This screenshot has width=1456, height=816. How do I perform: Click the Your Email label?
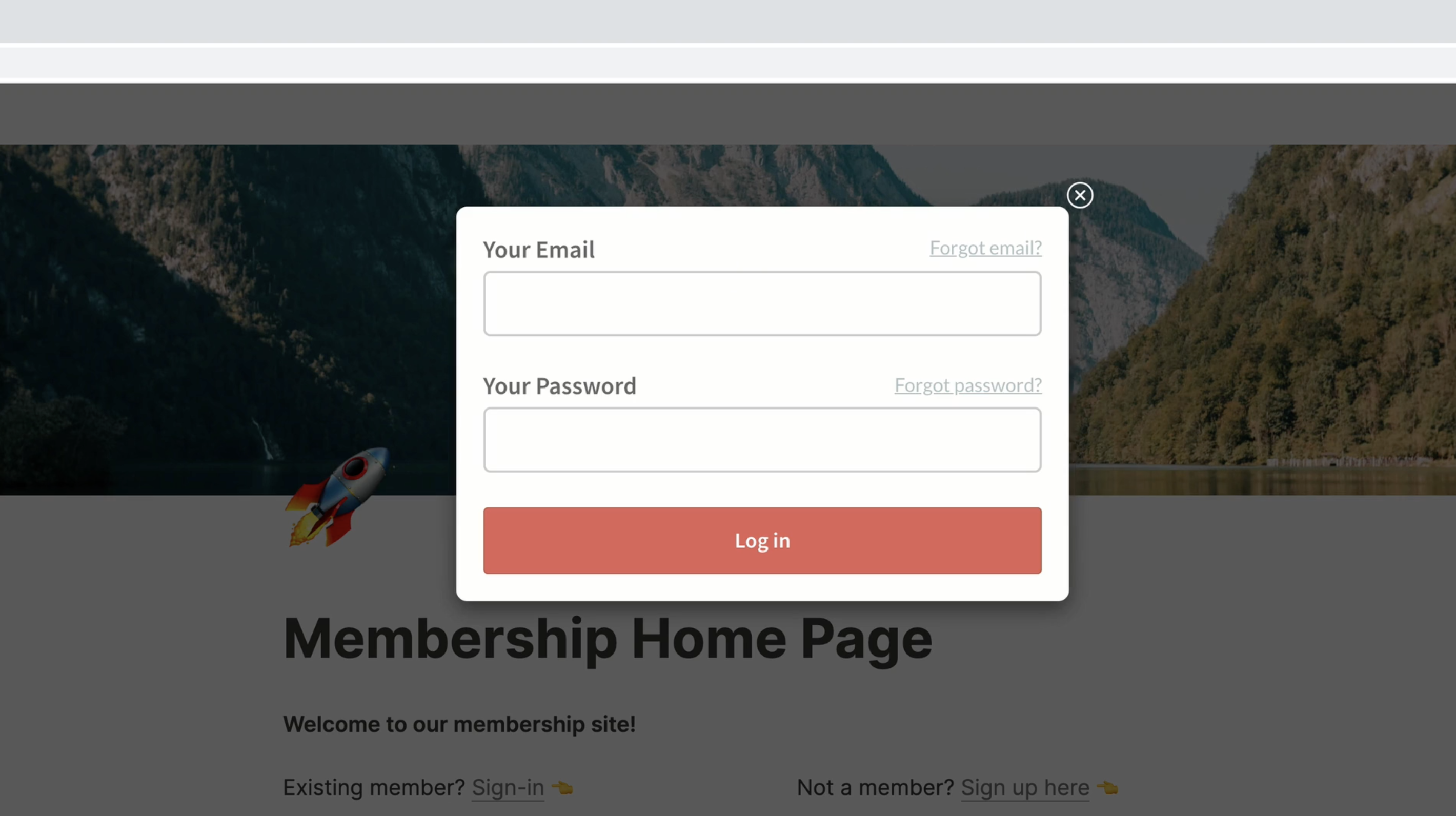[x=539, y=250]
